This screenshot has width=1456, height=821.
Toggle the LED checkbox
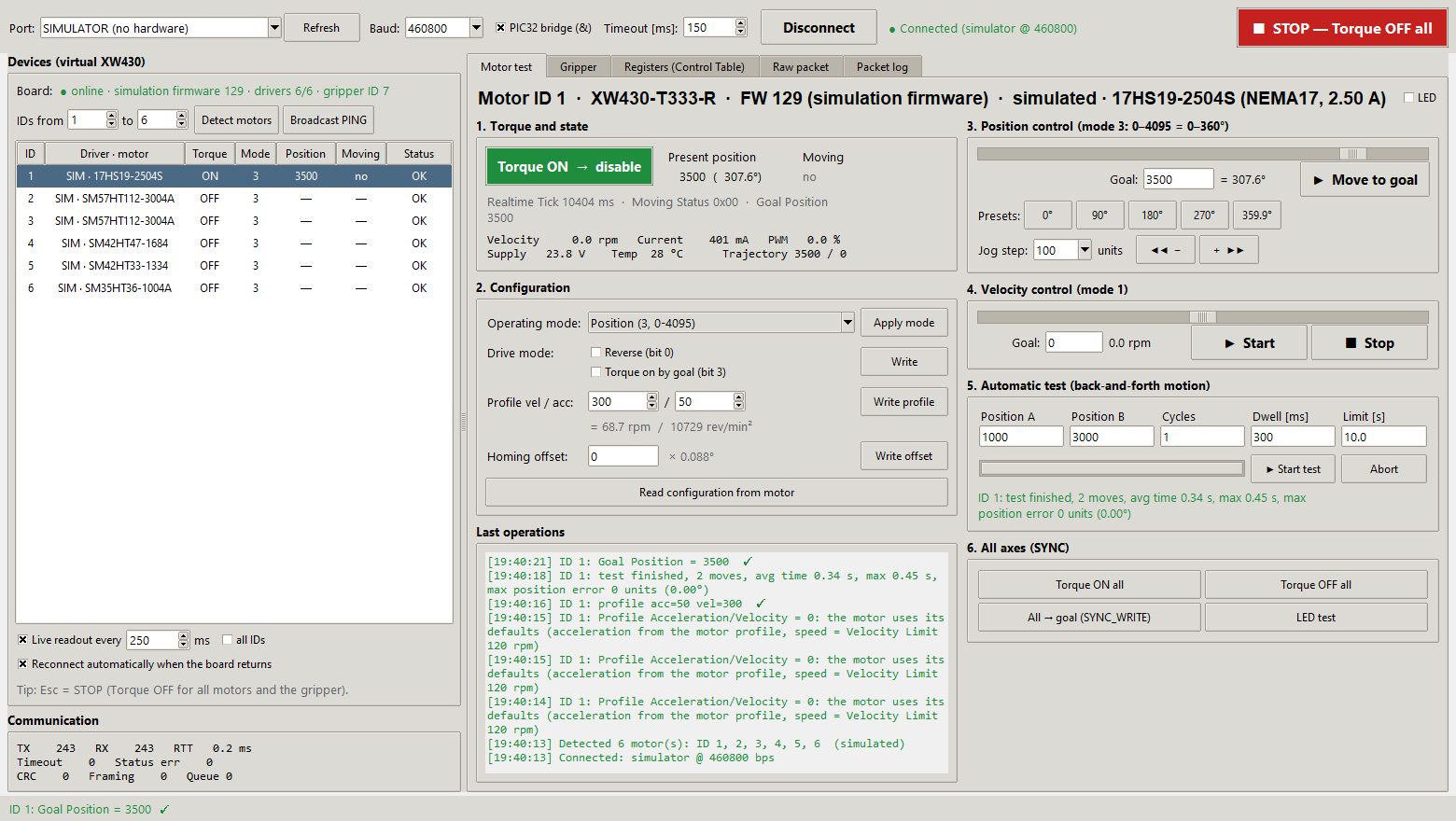tap(1409, 98)
